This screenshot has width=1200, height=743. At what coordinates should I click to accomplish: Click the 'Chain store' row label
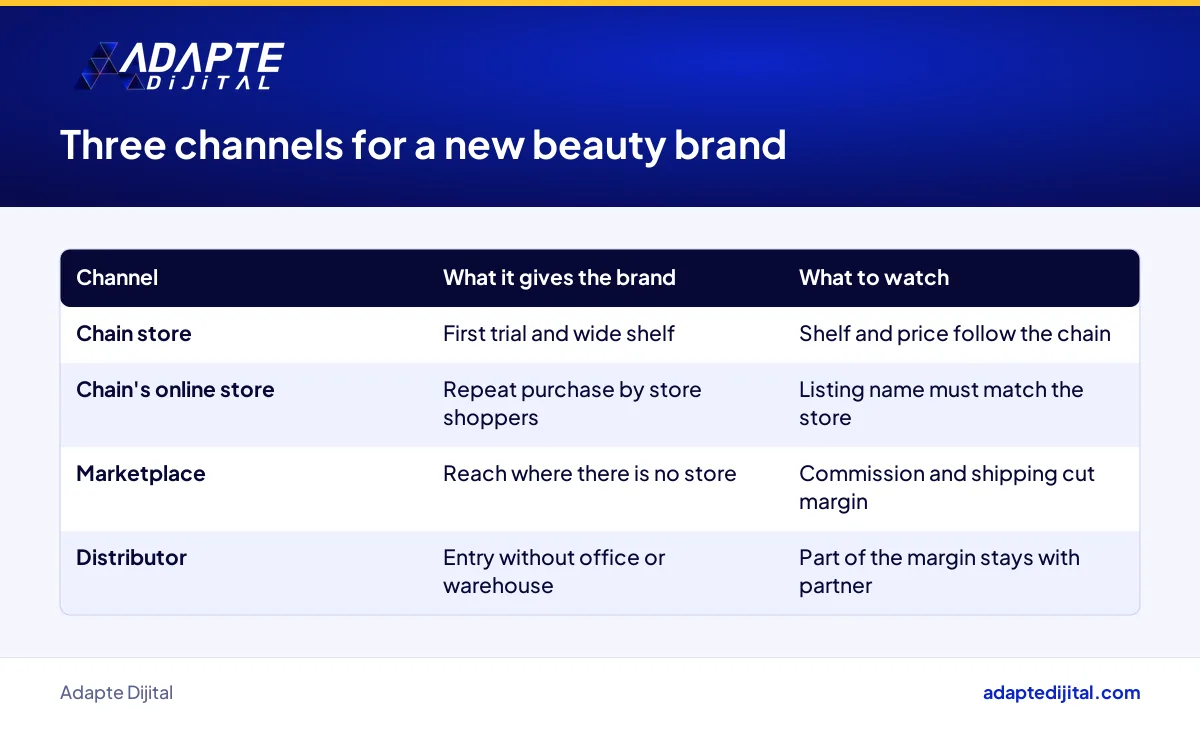pyautogui.click(x=133, y=334)
